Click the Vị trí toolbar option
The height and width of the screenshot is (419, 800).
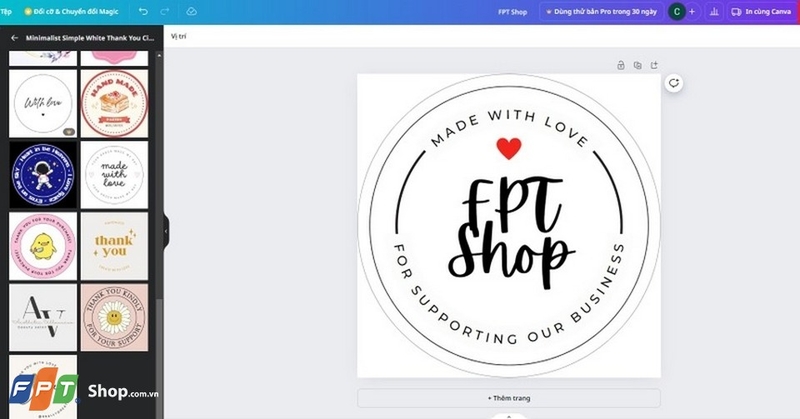pos(179,36)
